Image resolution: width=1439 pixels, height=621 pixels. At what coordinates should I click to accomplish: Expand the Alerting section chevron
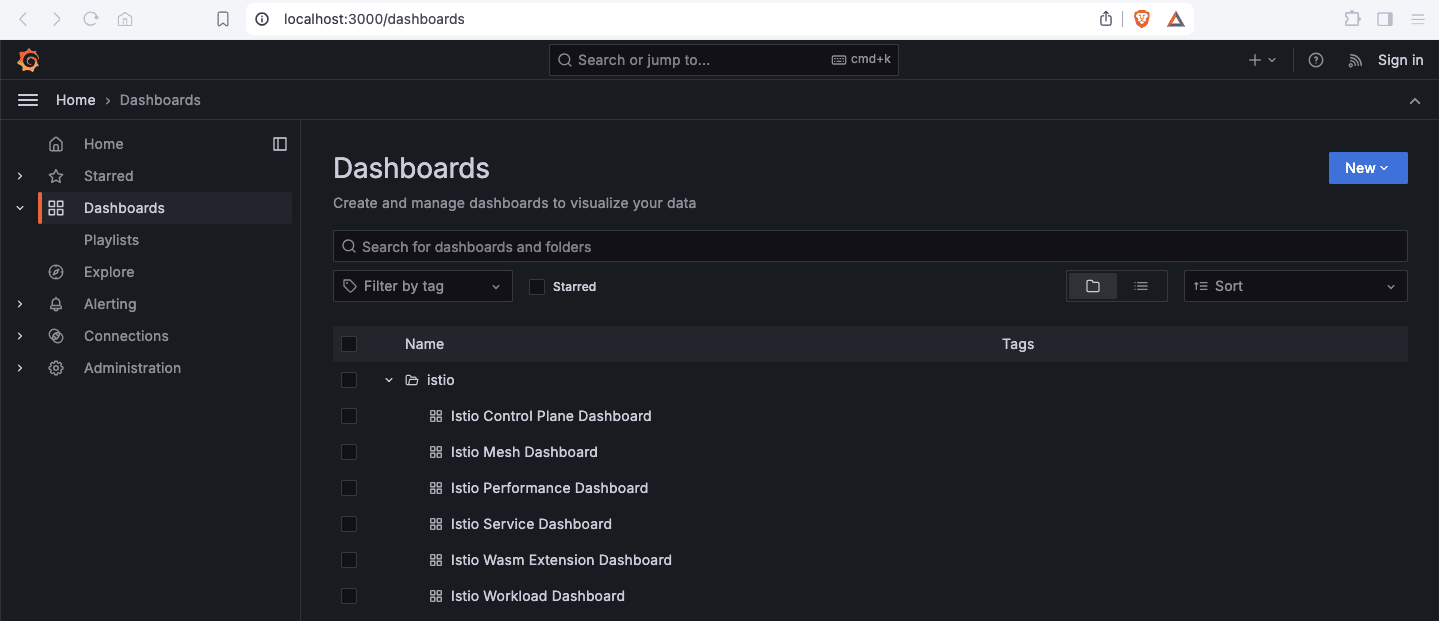[x=20, y=304]
